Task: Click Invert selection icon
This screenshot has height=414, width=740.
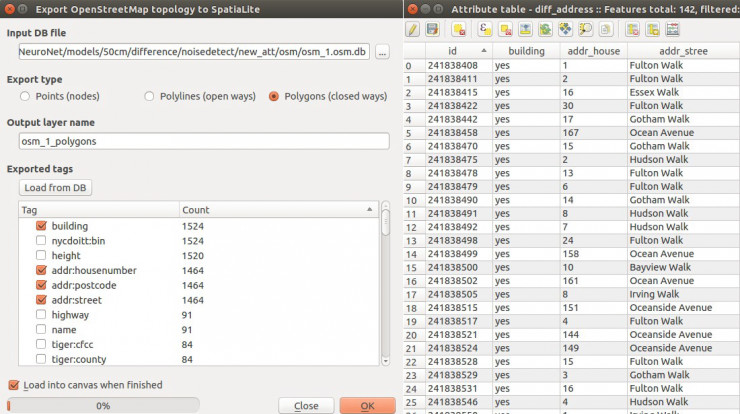Action: point(545,29)
